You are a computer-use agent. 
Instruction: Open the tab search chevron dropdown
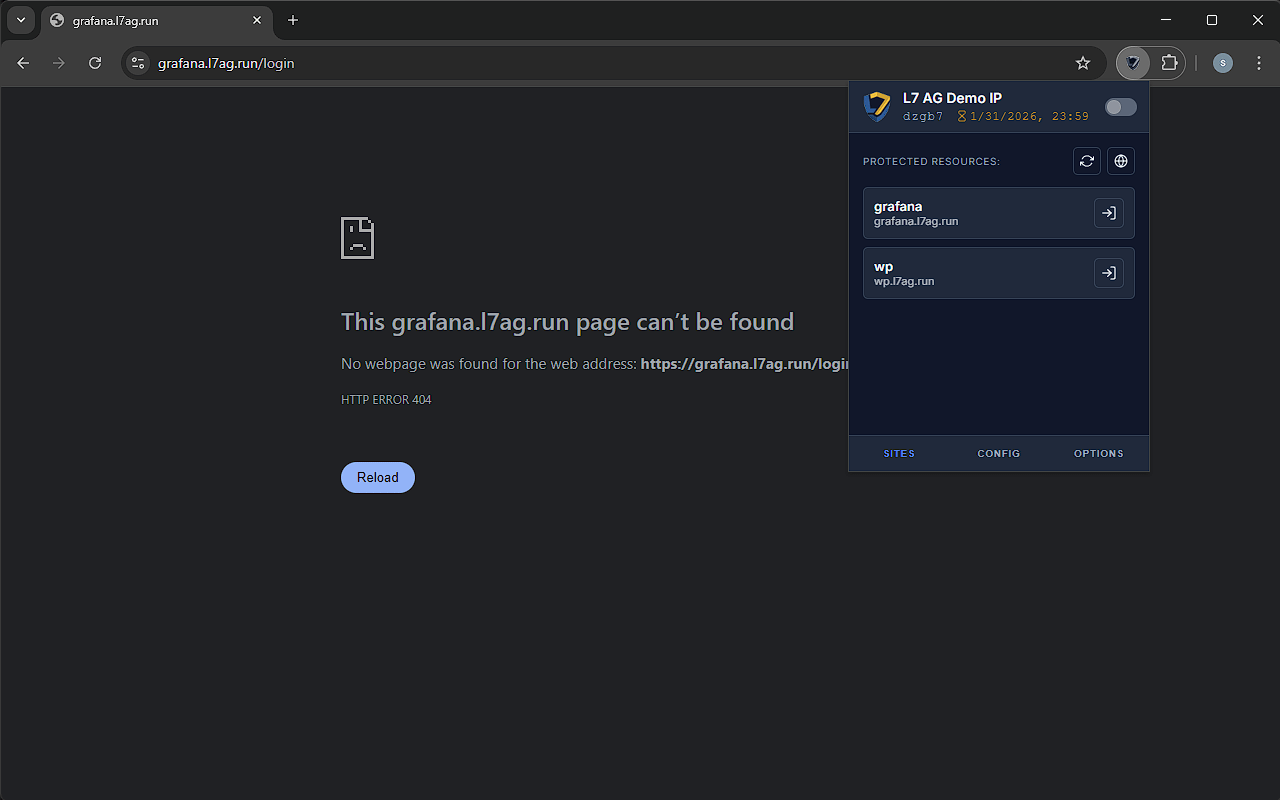(20, 20)
